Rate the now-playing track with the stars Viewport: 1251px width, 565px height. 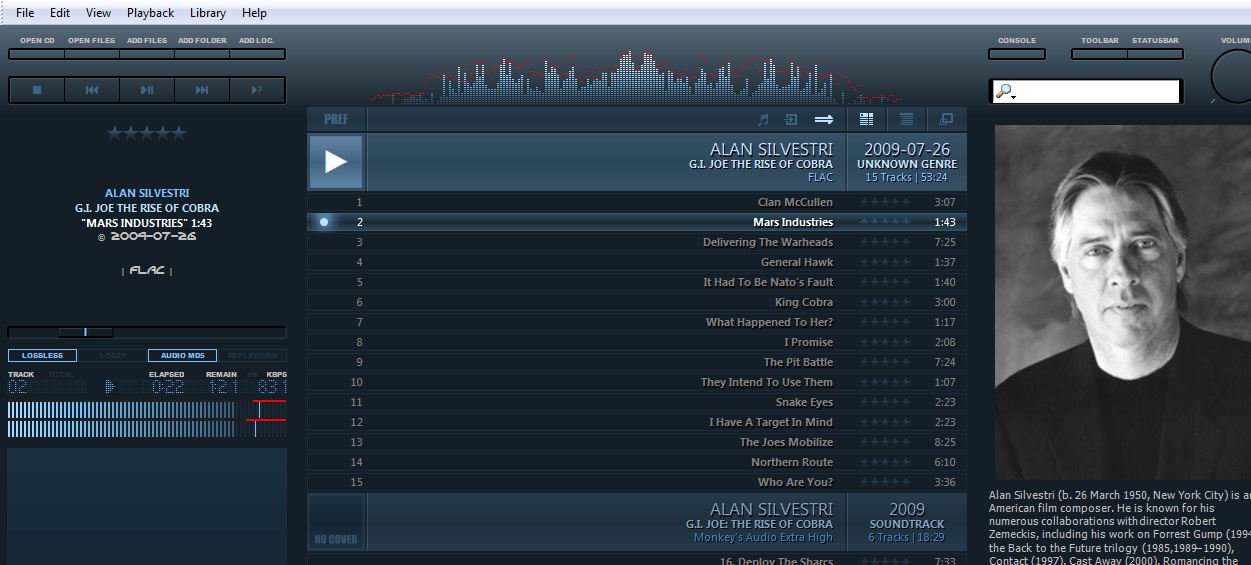(x=147, y=132)
